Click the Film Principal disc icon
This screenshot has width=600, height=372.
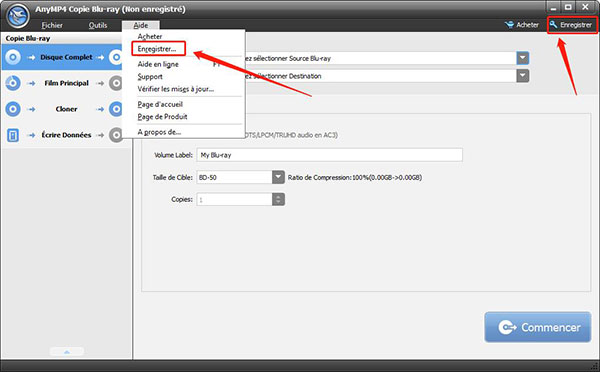pyautogui.click(x=13, y=83)
